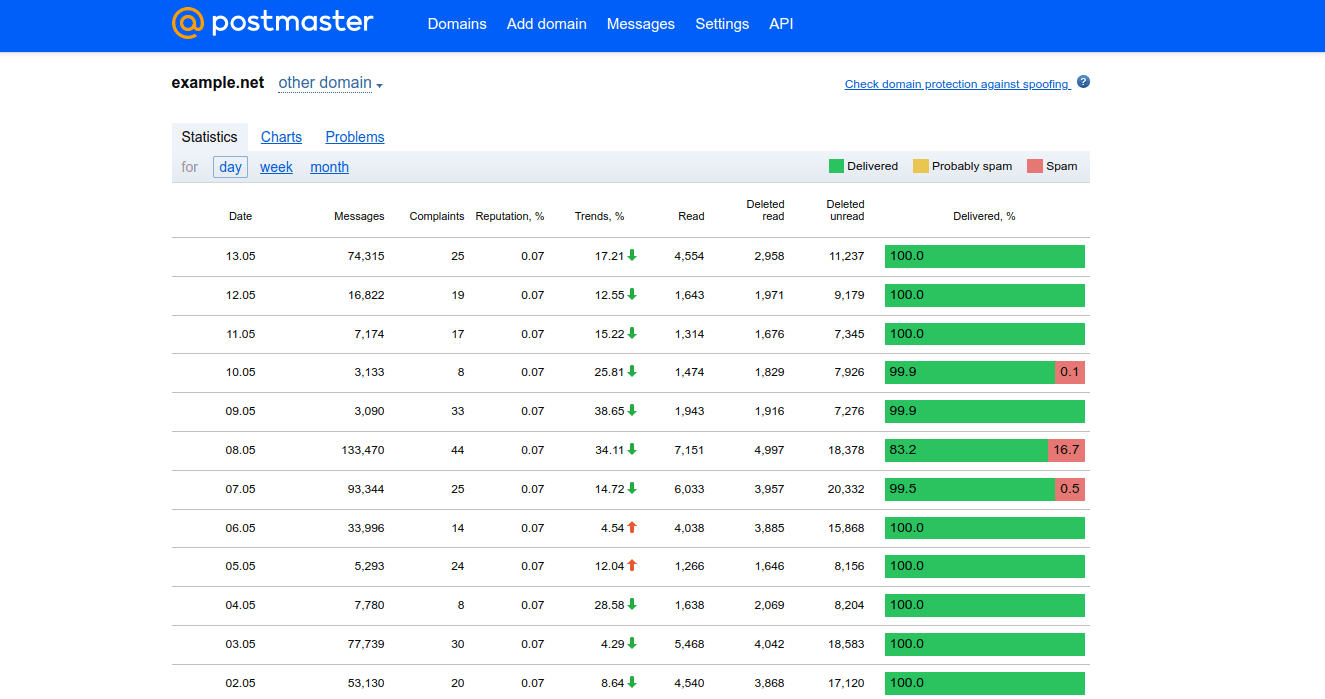Click the 'Deleted unread' column header
Screen dimensions: 1325x699
point(845,210)
